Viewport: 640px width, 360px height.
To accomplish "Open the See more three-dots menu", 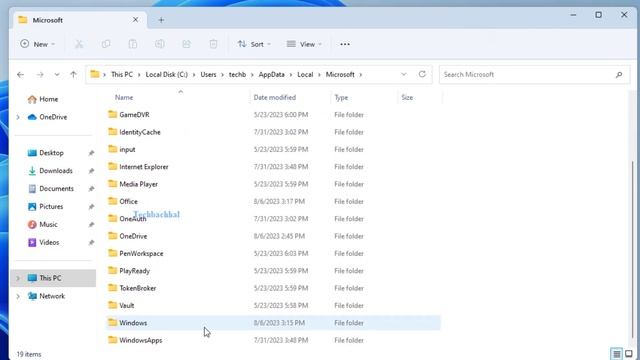I will (x=345, y=44).
